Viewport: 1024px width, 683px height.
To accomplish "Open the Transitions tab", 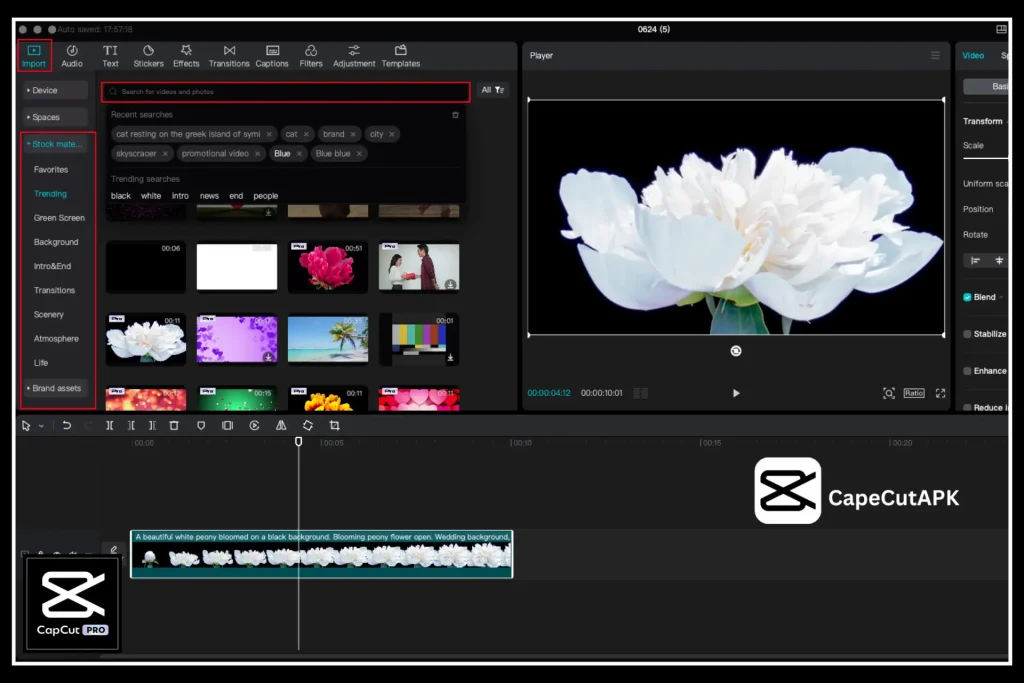I will [229, 56].
